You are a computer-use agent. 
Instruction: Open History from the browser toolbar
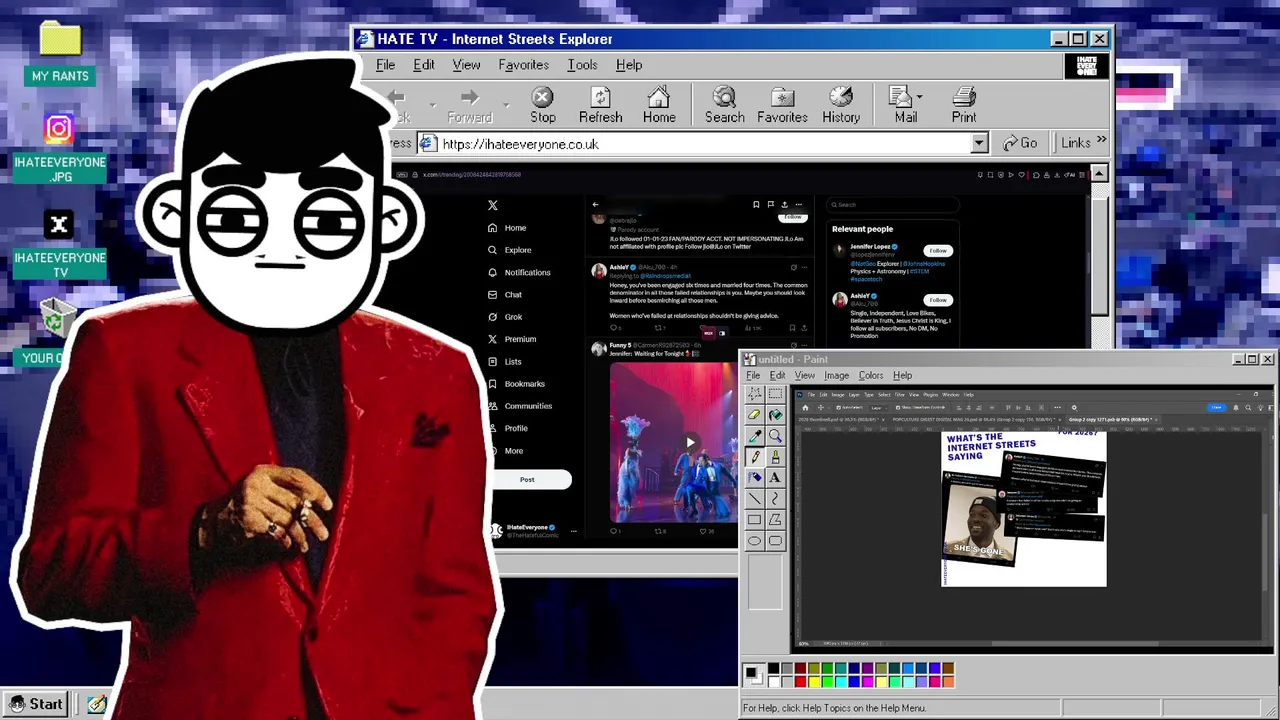tap(841, 104)
